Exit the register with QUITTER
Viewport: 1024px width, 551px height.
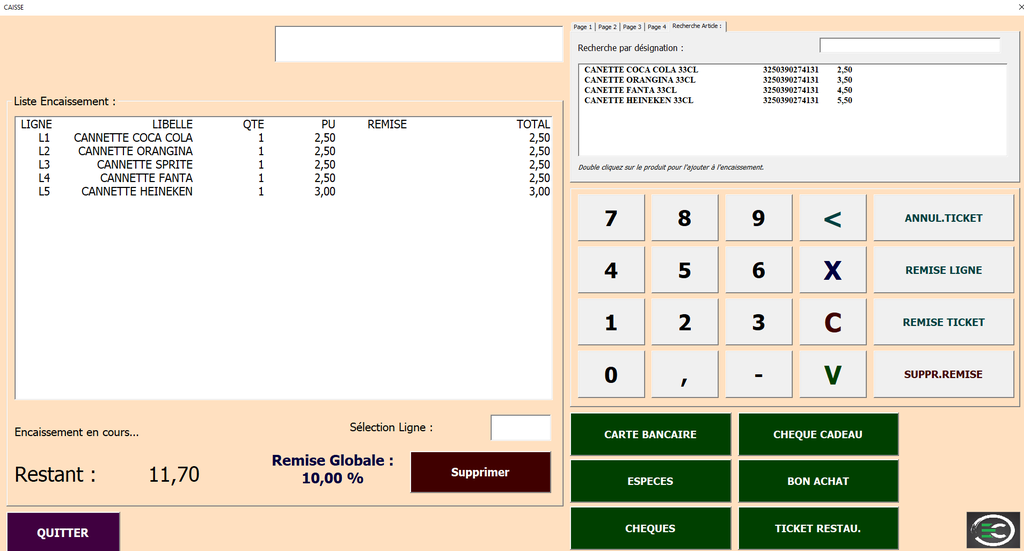[63, 533]
